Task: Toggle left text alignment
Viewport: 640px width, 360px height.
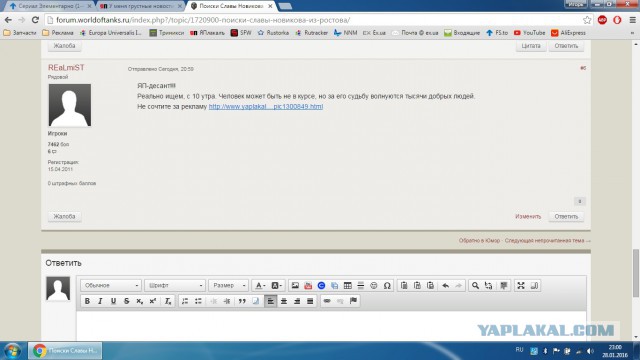Action: click(271, 301)
